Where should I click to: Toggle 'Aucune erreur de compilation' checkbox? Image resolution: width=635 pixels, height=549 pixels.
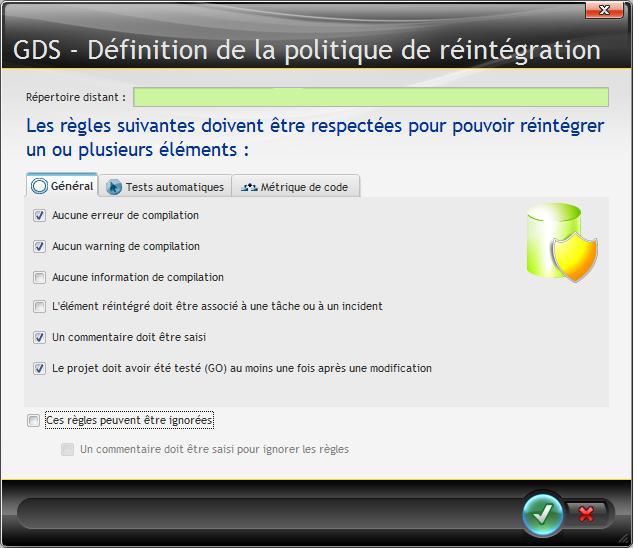click(x=40, y=216)
